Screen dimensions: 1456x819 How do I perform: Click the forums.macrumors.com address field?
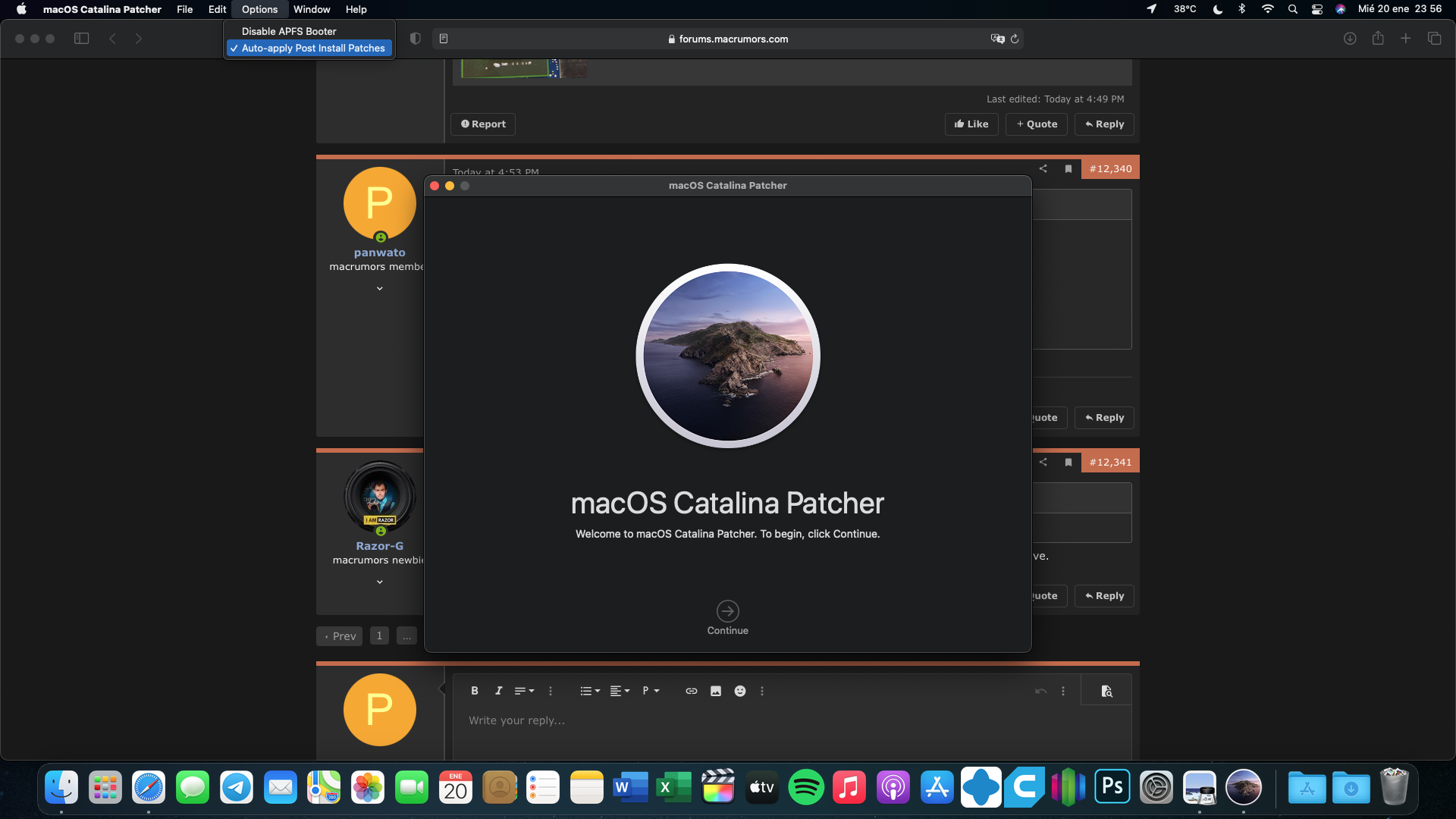(727, 39)
